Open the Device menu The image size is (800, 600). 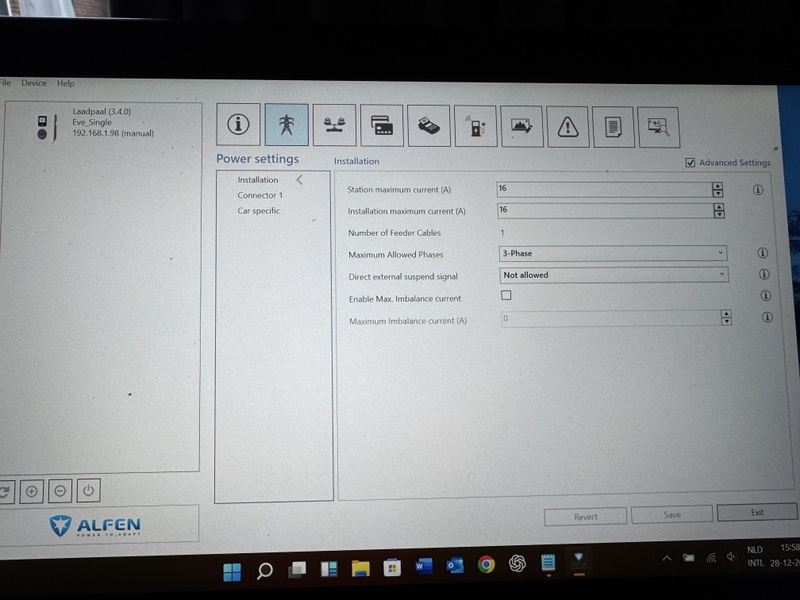click(34, 83)
